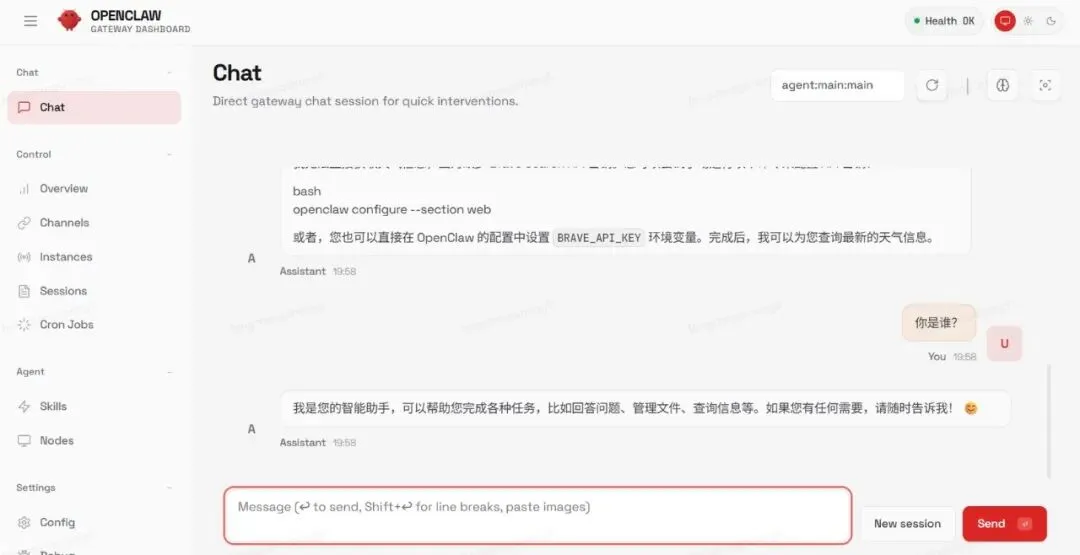The width and height of the screenshot is (1080, 555).
Task: Collapse the Agent sidebar section
Action: [169, 372]
